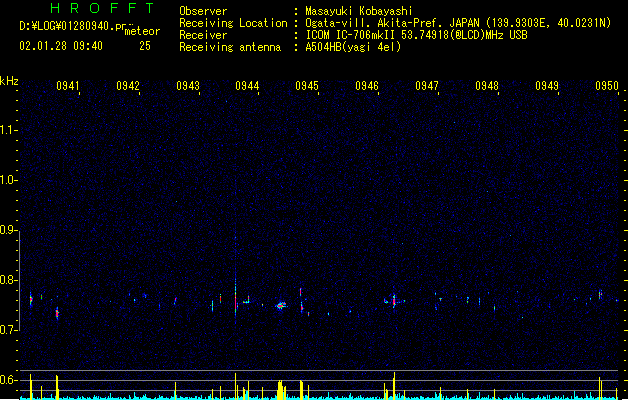The width and height of the screenshot is (629, 400).
Task: Click the 0942 time marker
Action: tap(128, 85)
